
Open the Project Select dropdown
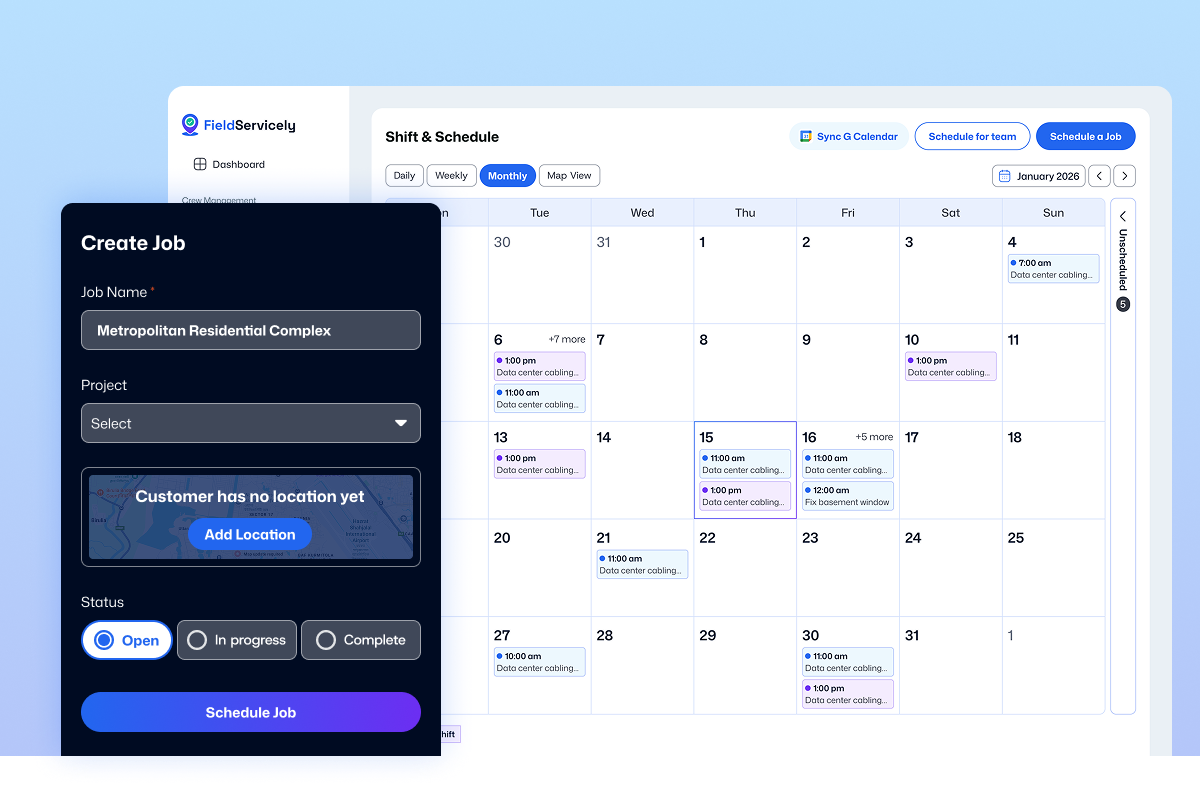click(250, 423)
